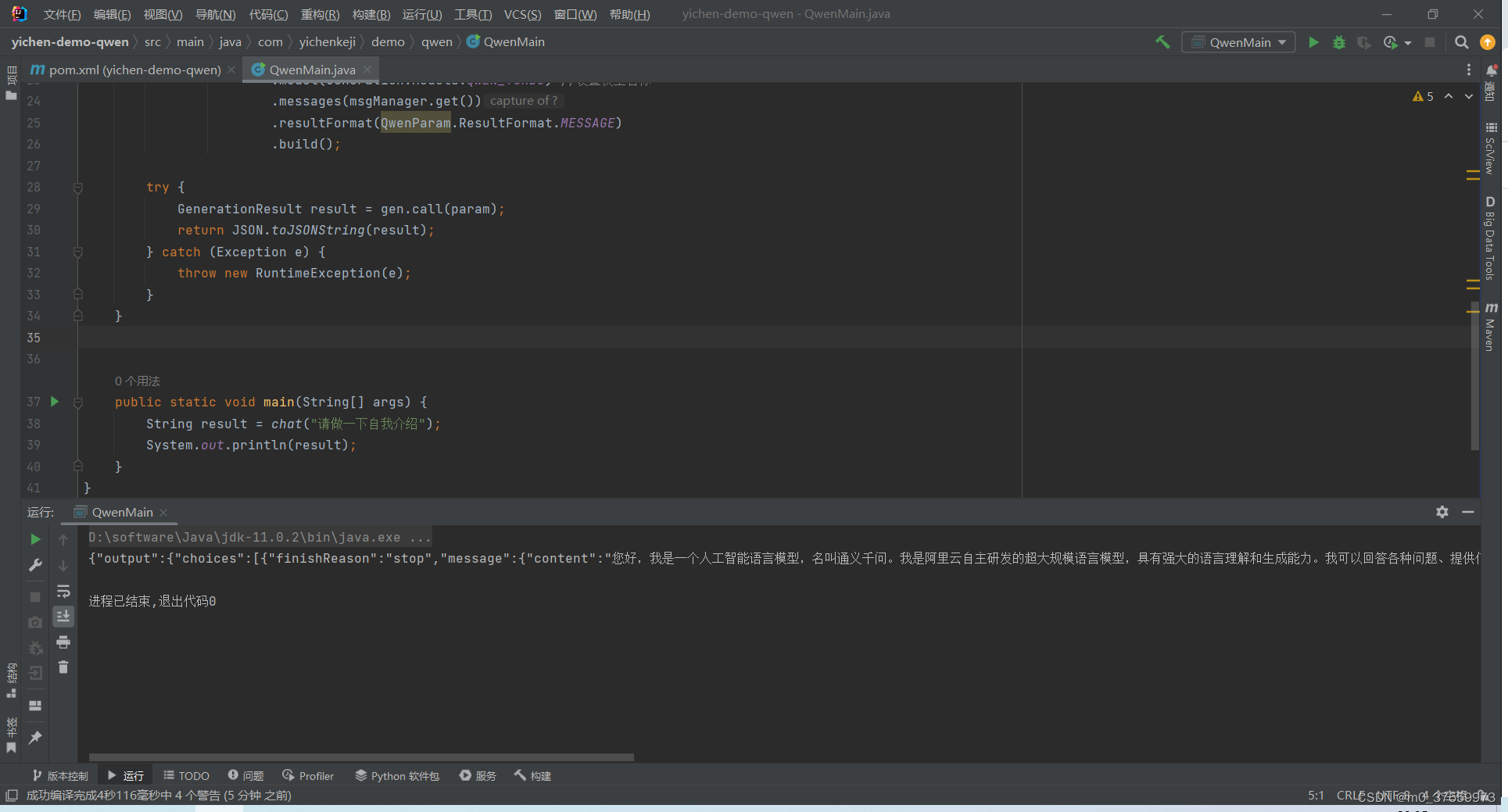
Task: Click the Run panel layout icon
Action: coord(35,705)
